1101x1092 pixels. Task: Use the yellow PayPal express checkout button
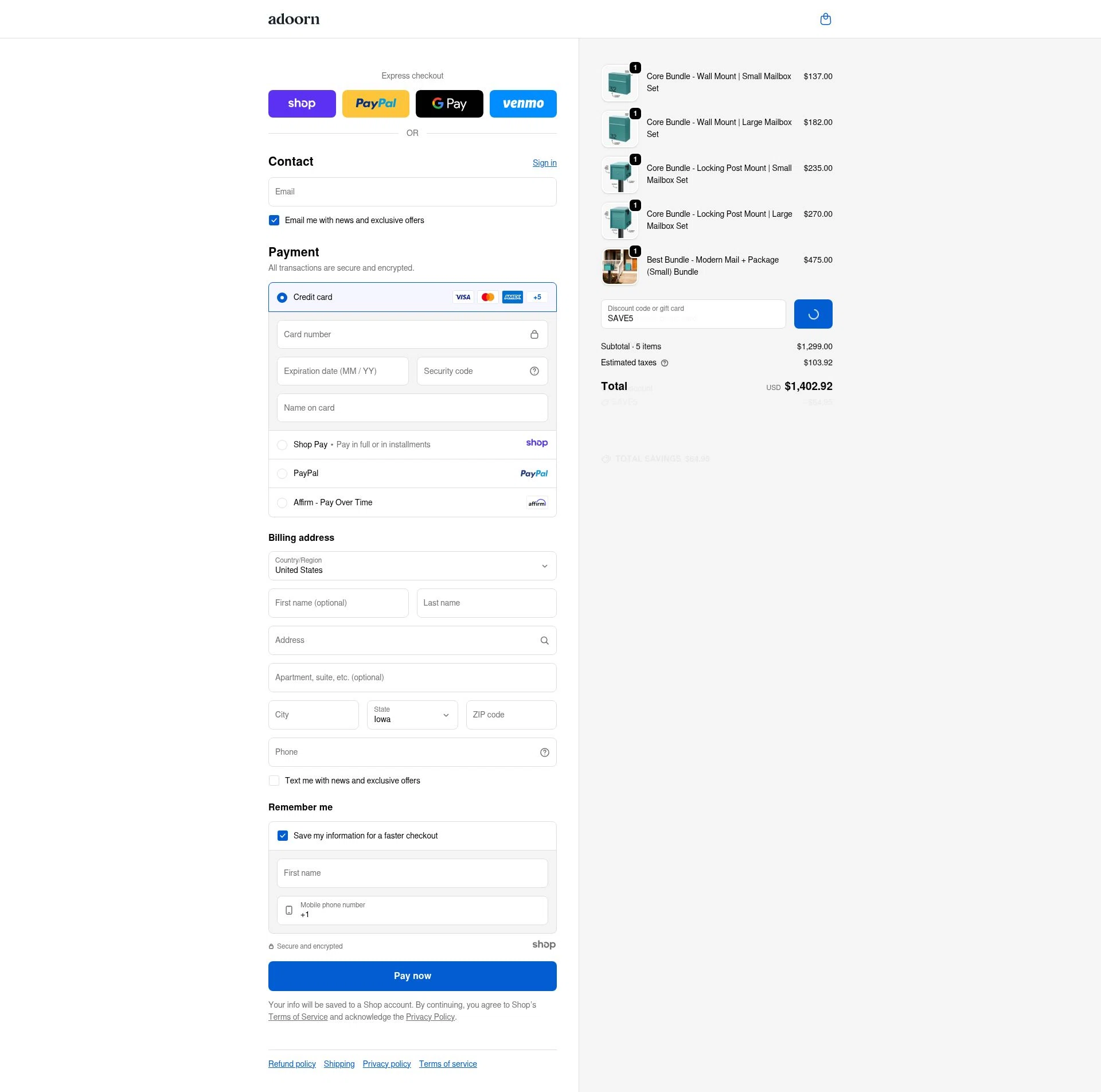tap(376, 104)
